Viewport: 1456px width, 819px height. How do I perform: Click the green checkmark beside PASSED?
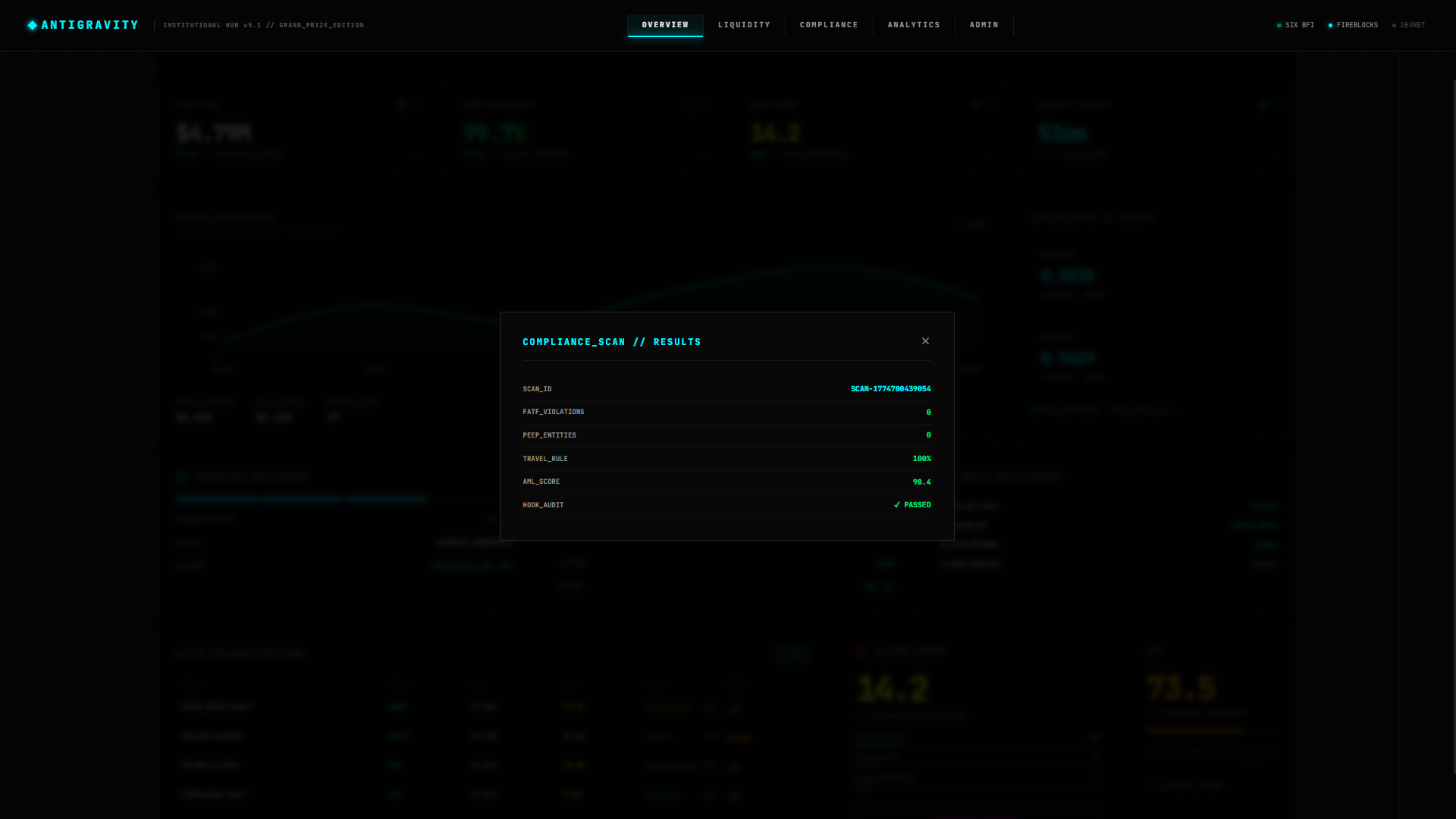(897, 505)
